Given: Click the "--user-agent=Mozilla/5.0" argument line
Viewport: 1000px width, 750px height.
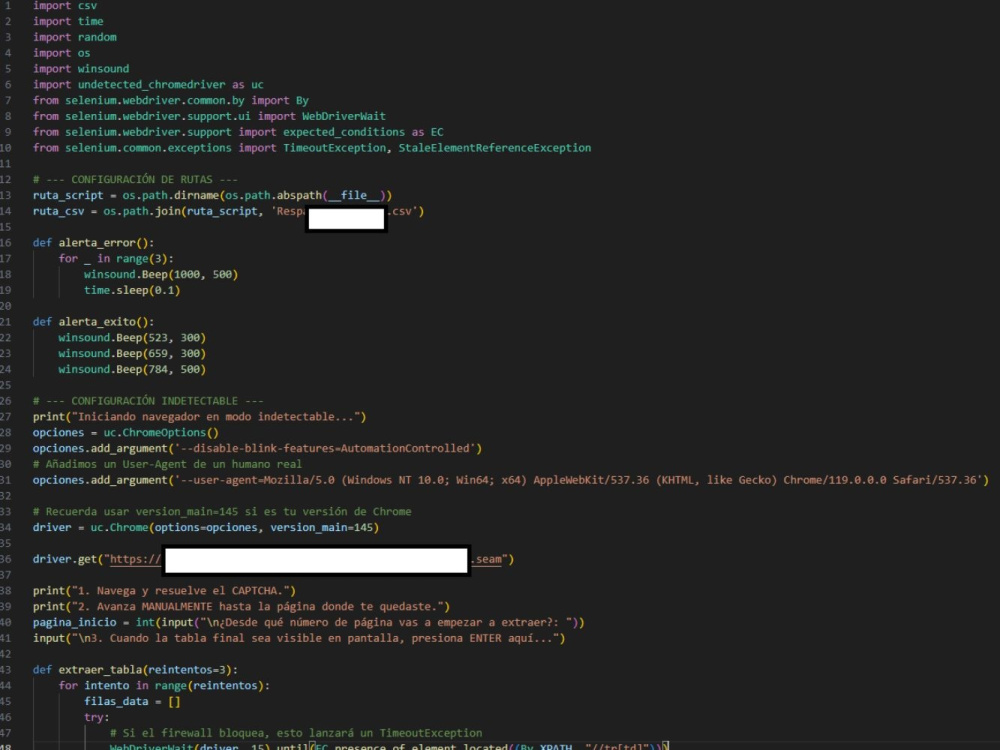Looking at the screenshot, I should (x=511, y=480).
